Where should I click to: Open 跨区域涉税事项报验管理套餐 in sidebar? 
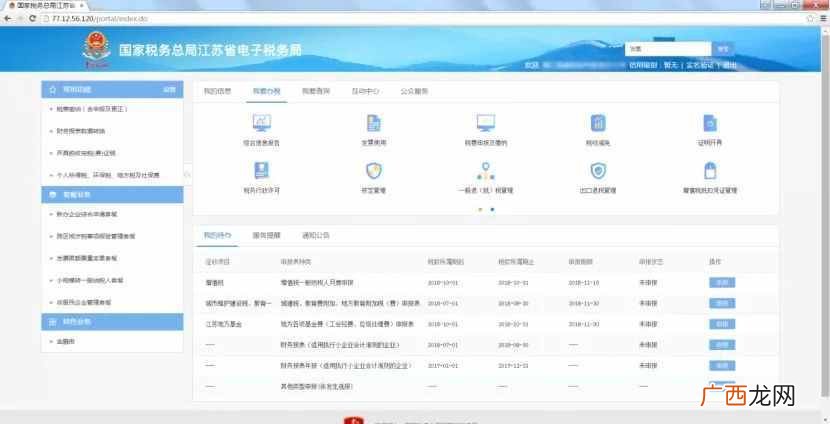pyautogui.click(x=95, y=236)
